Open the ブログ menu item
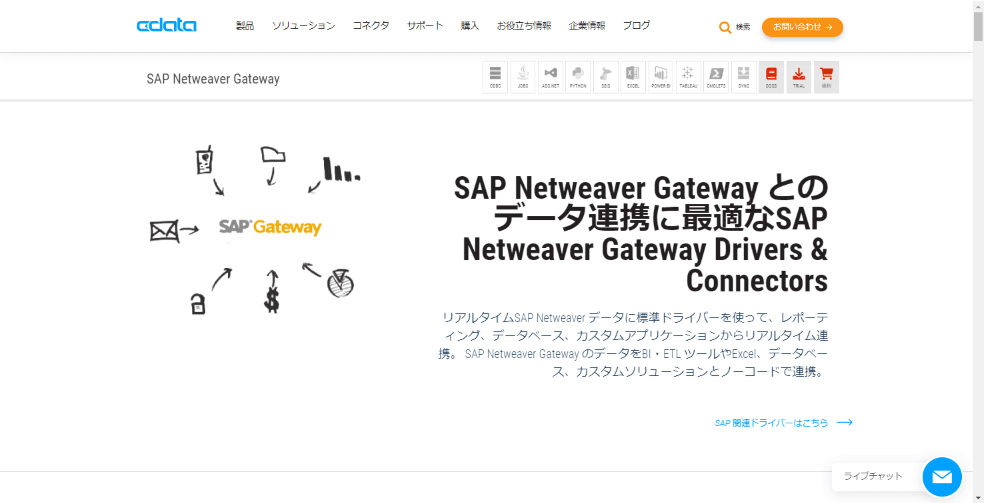This screenshot has height=503, width=984. coord(636,26)
